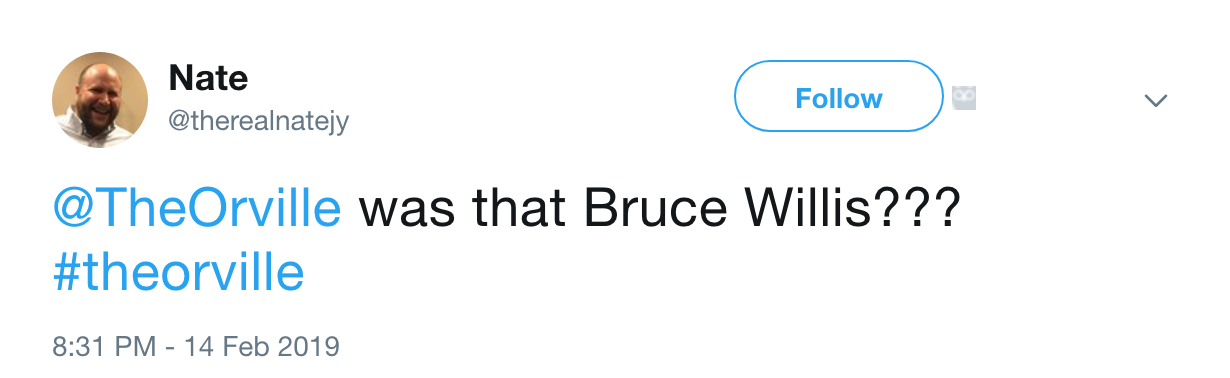Open the @TheOrville mention link
This screenshot has width=1230, height=378.
(x=197, y=210)
